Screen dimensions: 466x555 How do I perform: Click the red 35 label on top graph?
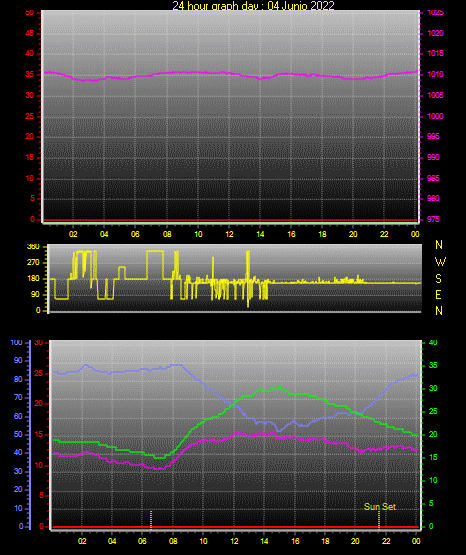click(30, 74)
